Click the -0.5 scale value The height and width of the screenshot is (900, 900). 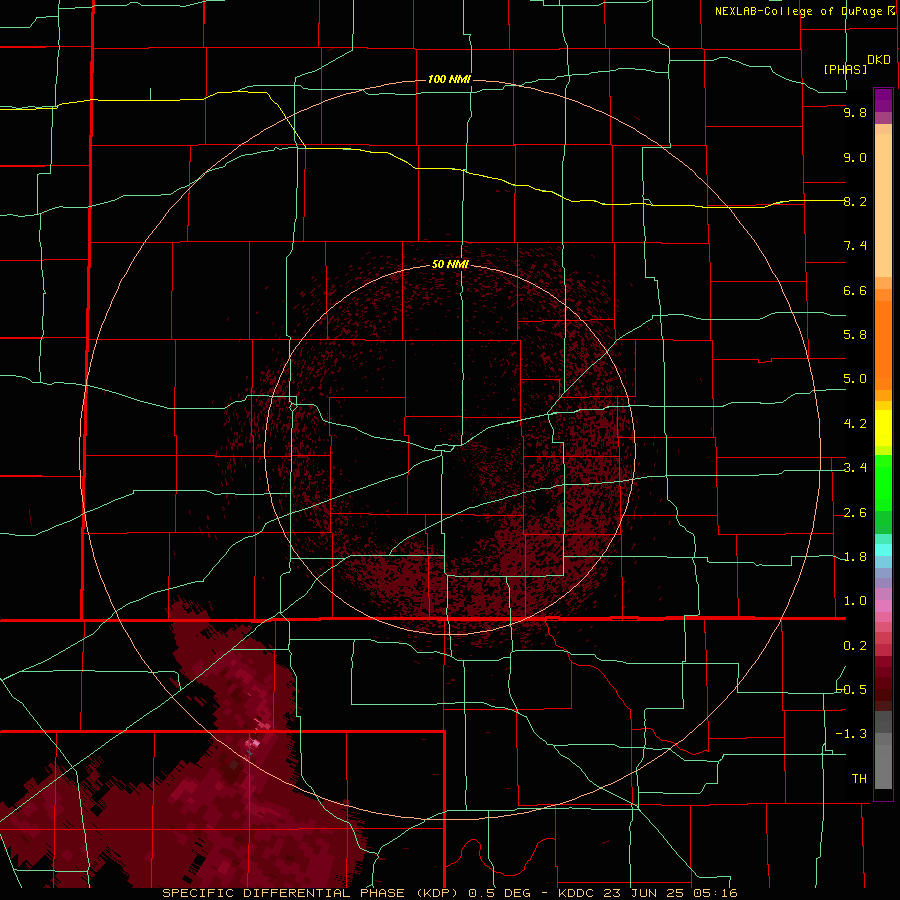tap(852, 690)
